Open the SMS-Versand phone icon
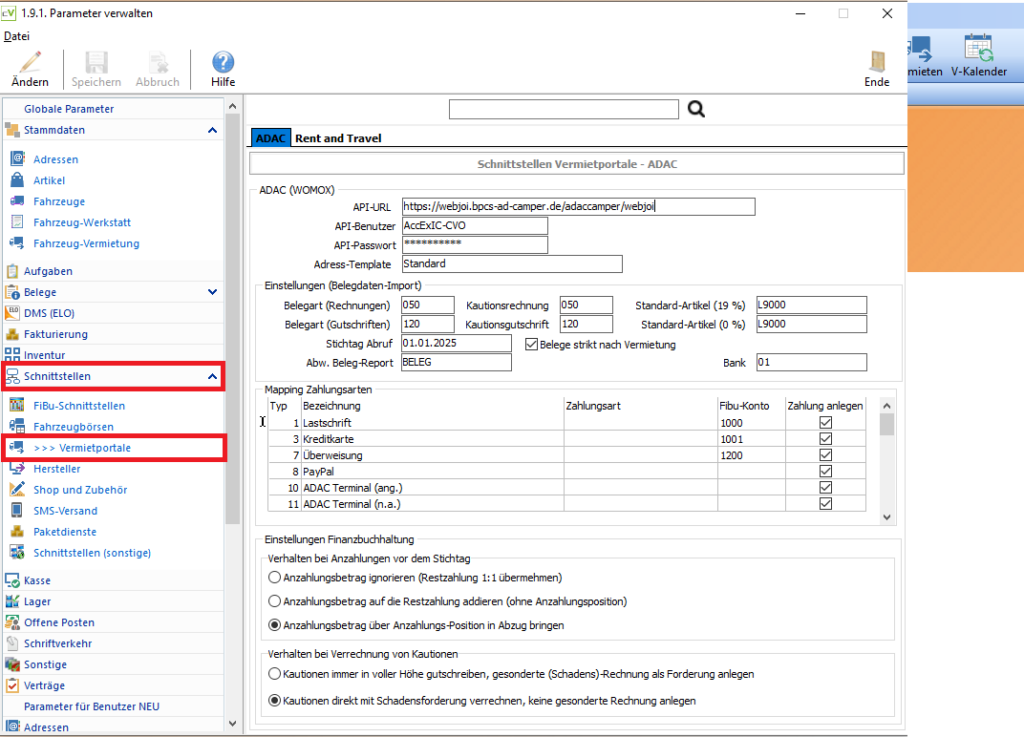Screen dimensions: 1024x737 coord(17,510)
